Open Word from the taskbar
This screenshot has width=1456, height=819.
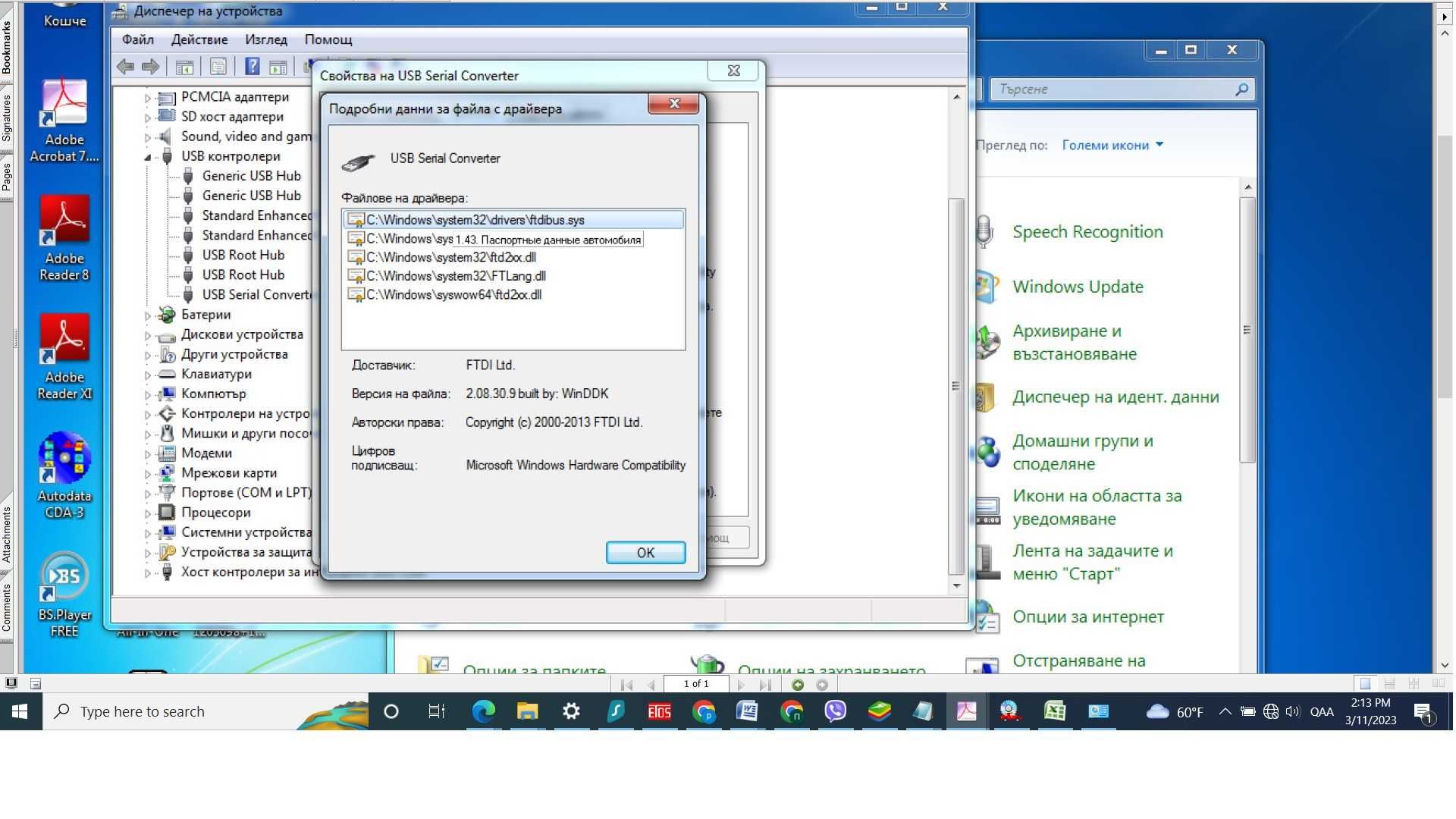(x=747, y=711)
